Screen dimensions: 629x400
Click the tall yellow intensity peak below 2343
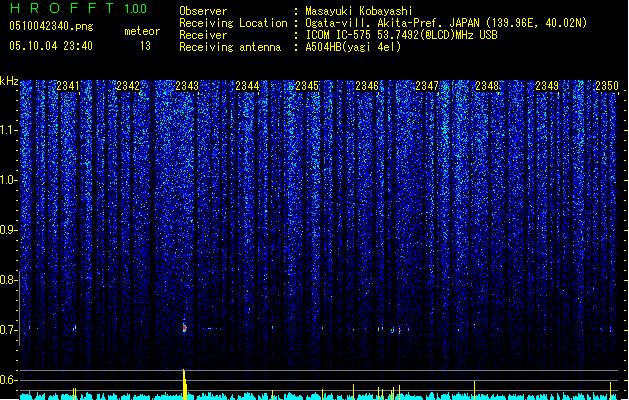185,384
